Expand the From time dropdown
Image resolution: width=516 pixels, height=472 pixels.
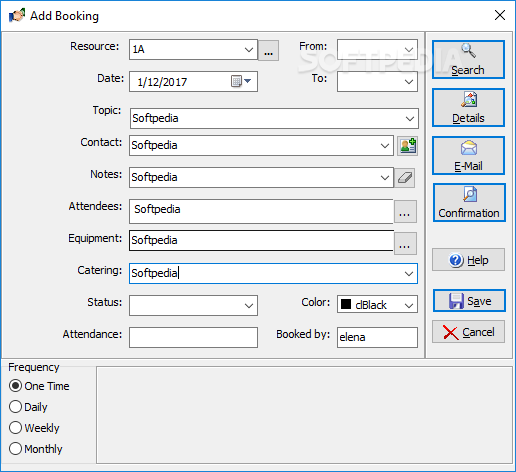(409, 50)
